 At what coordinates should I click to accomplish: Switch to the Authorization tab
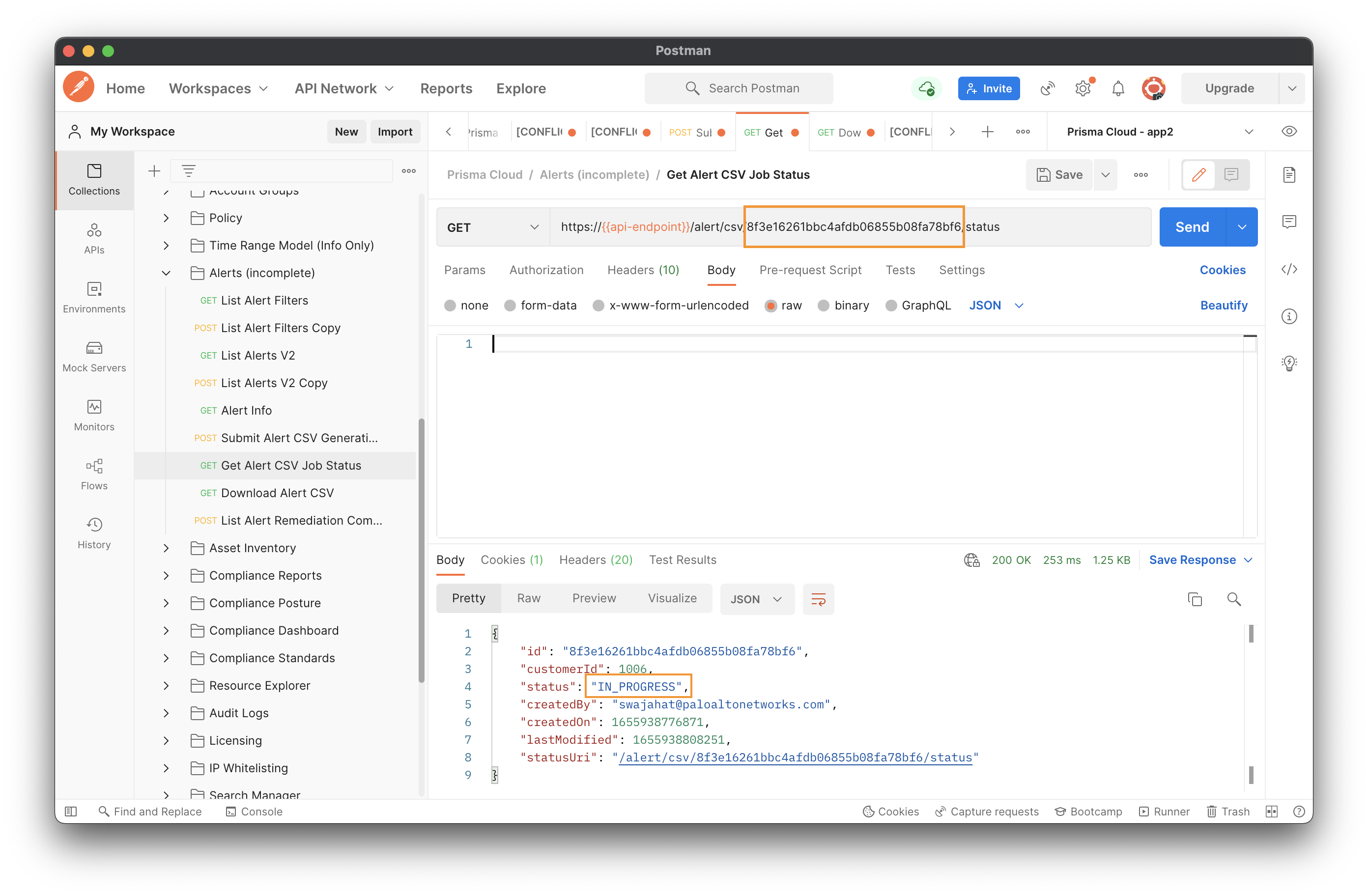point(546,270)
